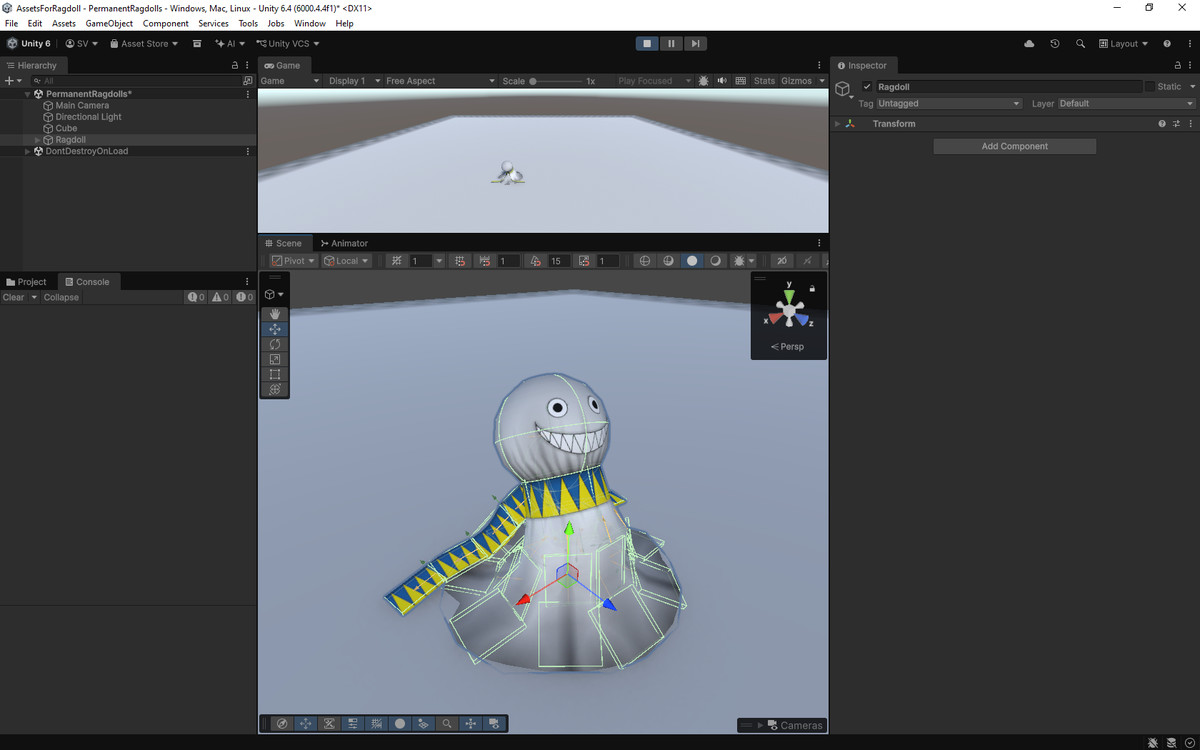Select the Rect tool
The image size is (1200, 750).
(275, 374)
